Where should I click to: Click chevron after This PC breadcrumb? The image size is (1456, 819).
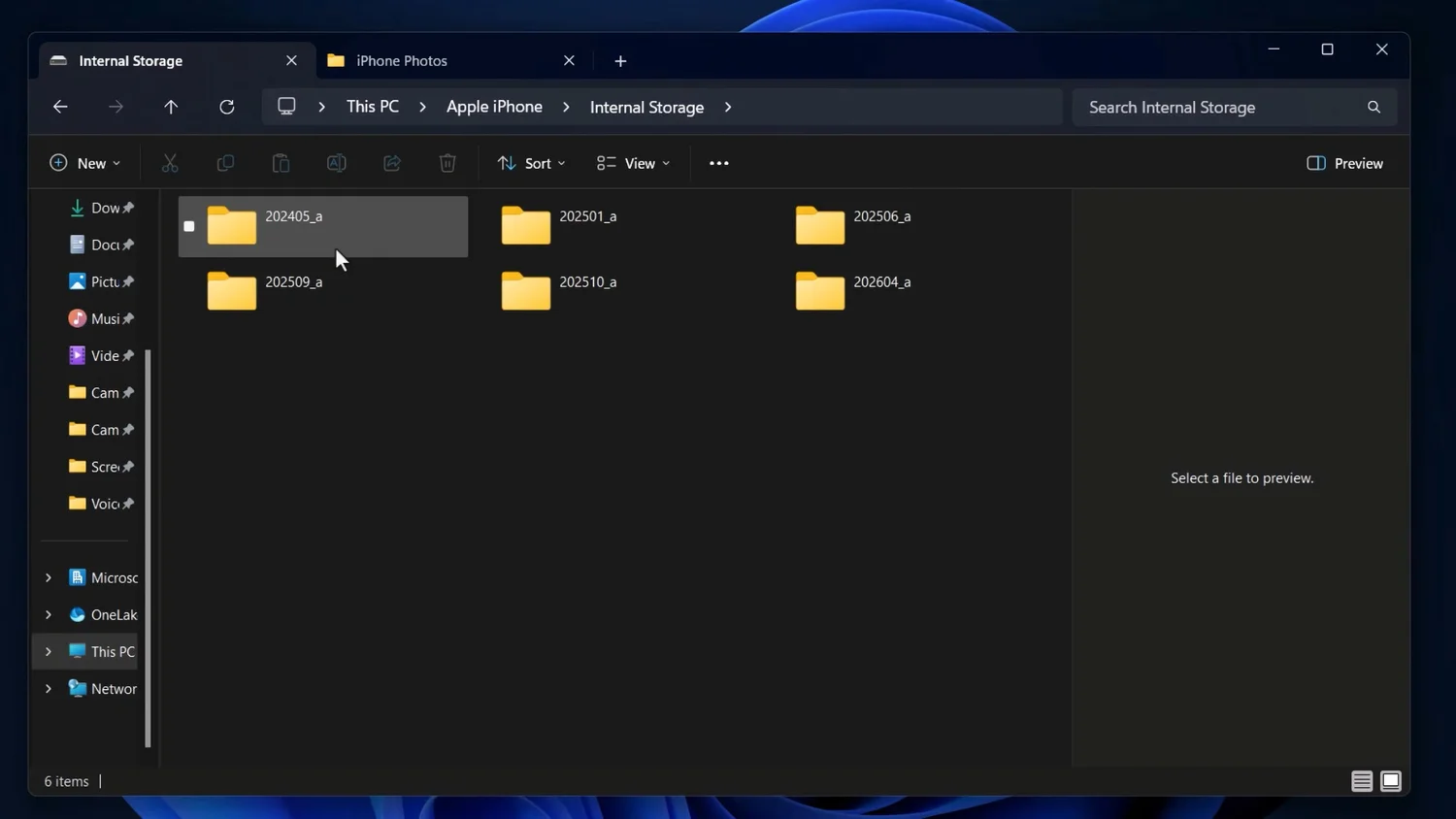[x=422, y=107]
